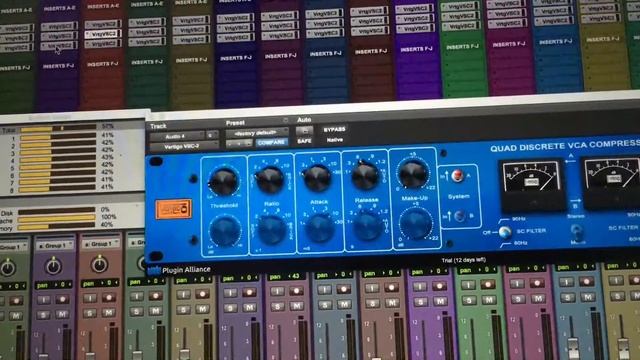
Task: Open the Auto automation enable button
Action: [x=304, y=131]
